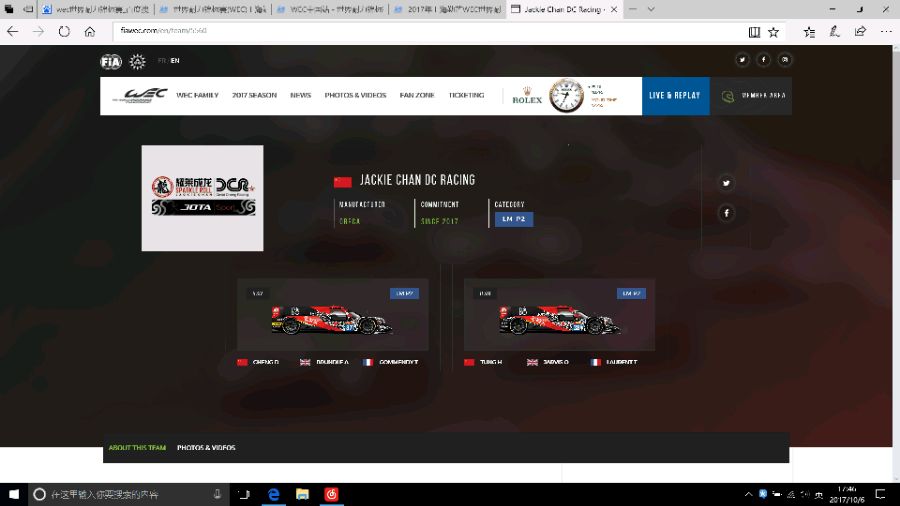Switch language to FR

(161, 60)
